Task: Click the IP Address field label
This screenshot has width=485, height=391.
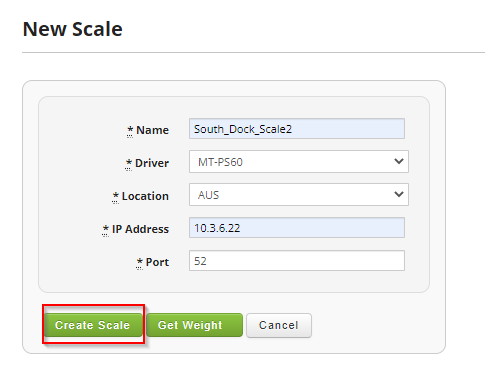Action: coord(140,229)
